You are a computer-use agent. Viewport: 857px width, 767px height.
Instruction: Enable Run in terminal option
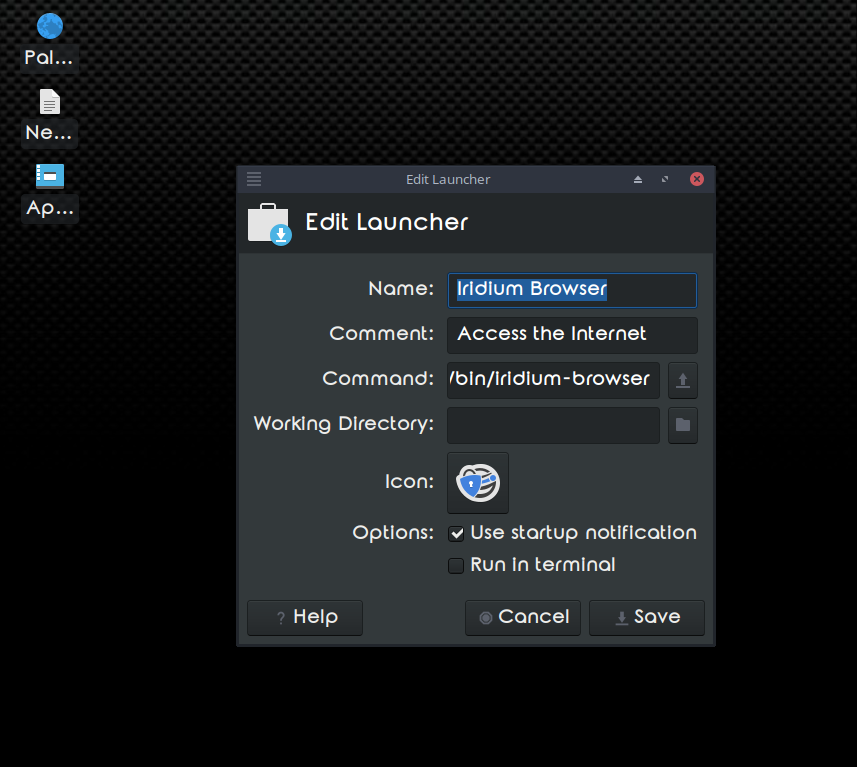tap(456, 565)
